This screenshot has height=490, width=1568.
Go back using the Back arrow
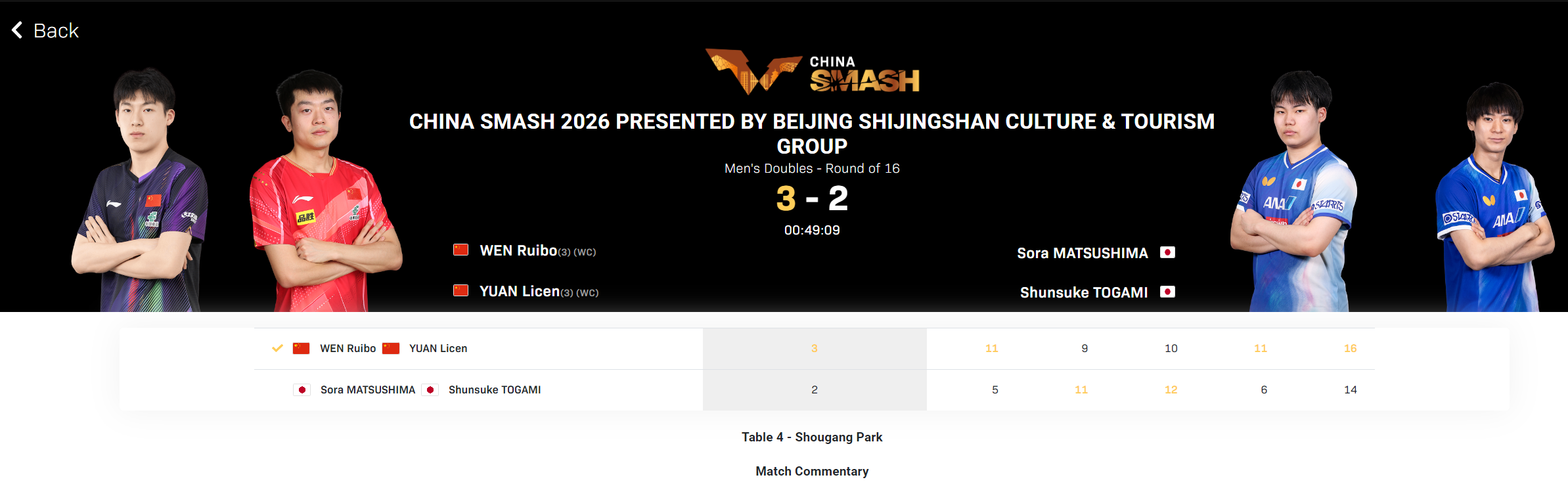pyautogui.click(x=45, y=30)
